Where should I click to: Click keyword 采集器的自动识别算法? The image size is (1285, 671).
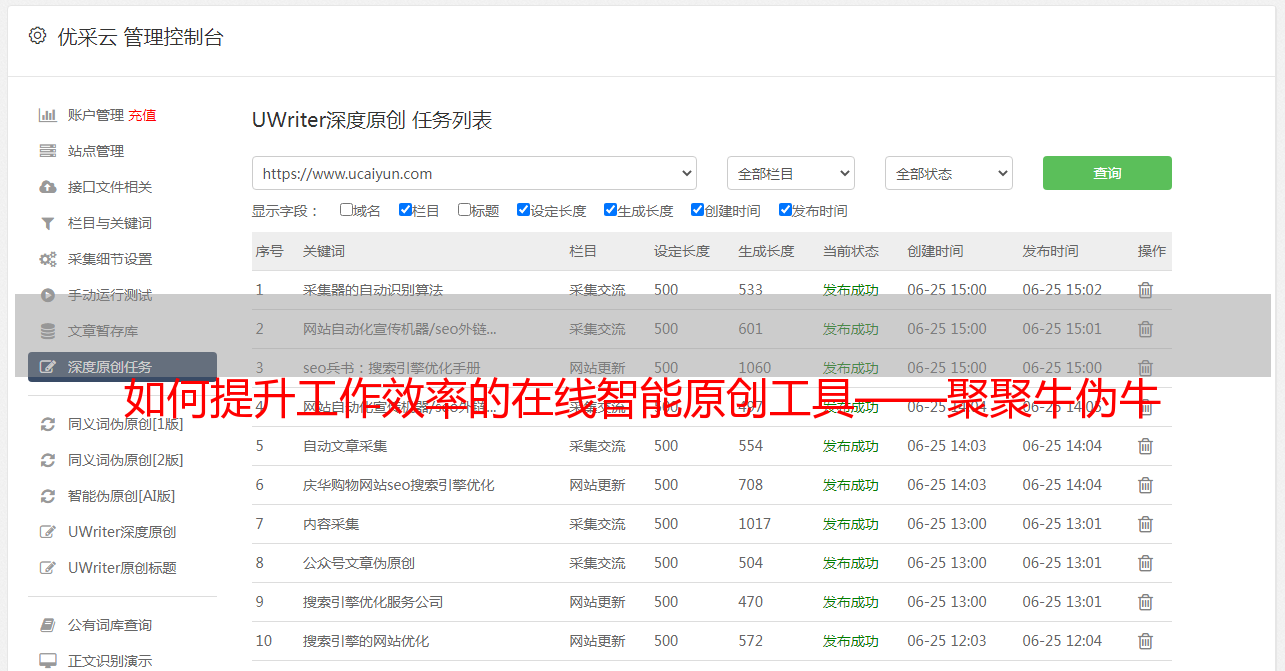373,290
